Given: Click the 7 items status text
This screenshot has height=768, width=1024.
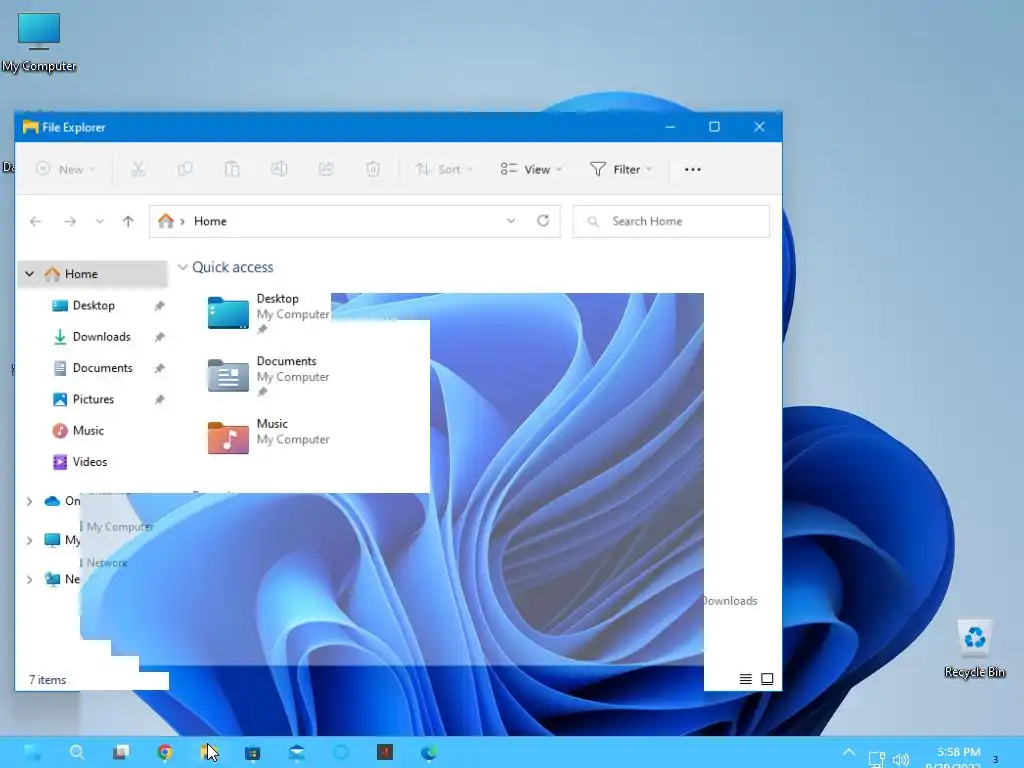Looking at the screenshot, I should tap(48, 680).
